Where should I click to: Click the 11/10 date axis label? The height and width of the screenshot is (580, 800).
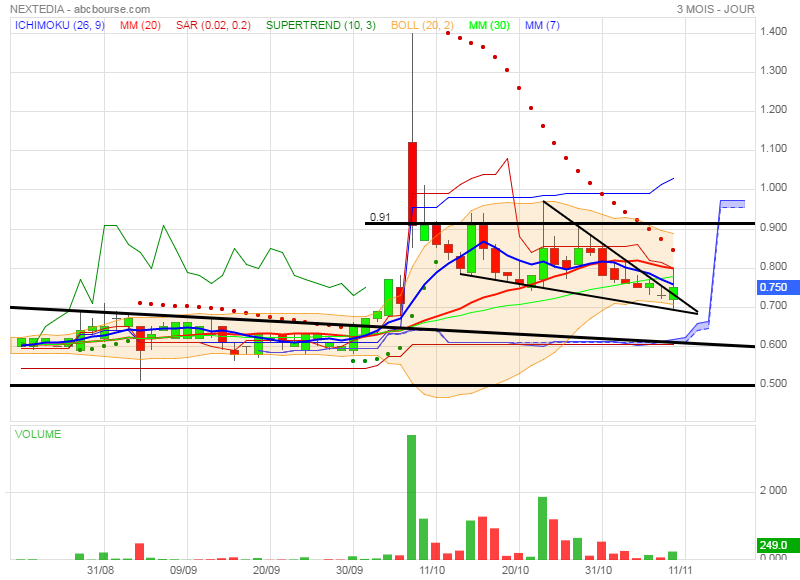(x=432, y=570)
